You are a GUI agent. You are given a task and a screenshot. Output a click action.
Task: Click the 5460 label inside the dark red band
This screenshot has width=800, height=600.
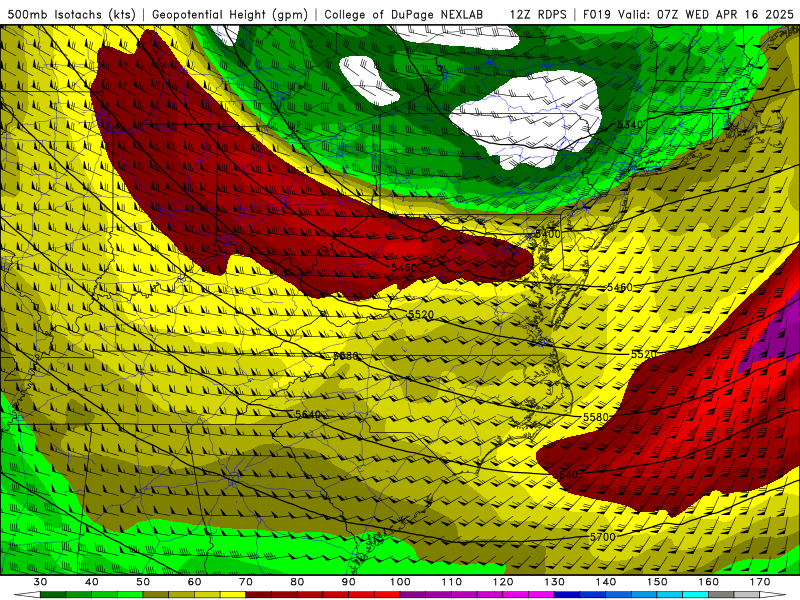click(x=404, y=267)
